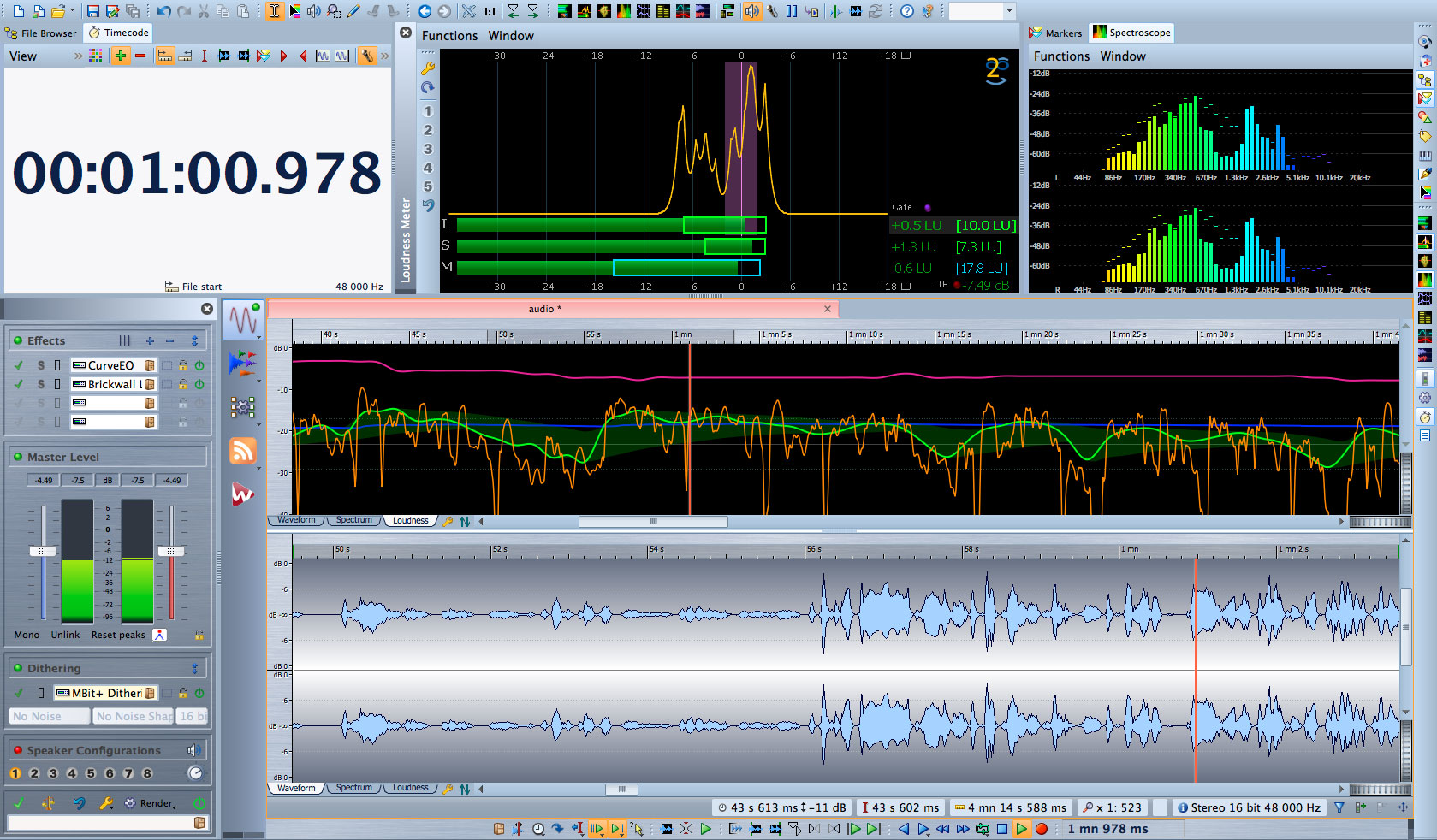
Task: Expand Timecode toolbar overflow chevrons near View
Action: pos(79,56)
